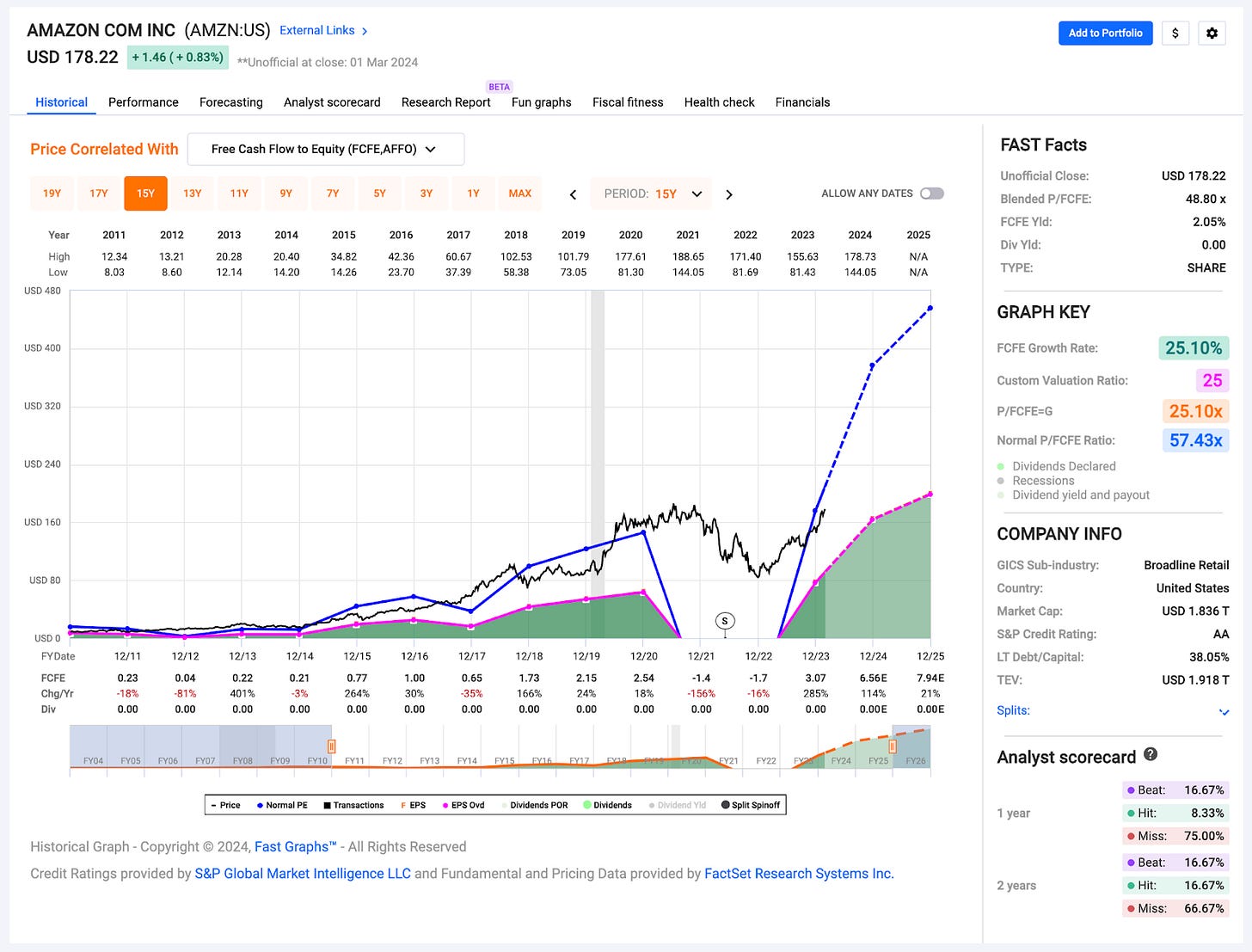The width and height of the screenshot is (1252, 952).
Task: Select the 19Y time range button
Action: (52, 193)
